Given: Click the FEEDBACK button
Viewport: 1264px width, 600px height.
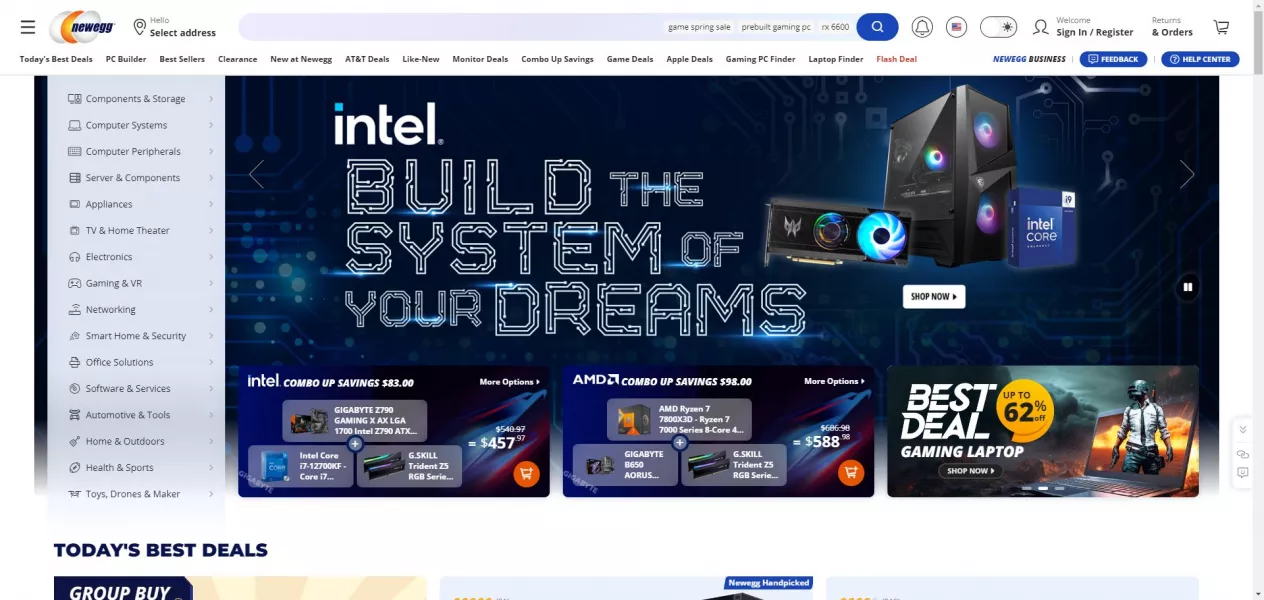Looking at the screenshot, I should pos(1113,59).
